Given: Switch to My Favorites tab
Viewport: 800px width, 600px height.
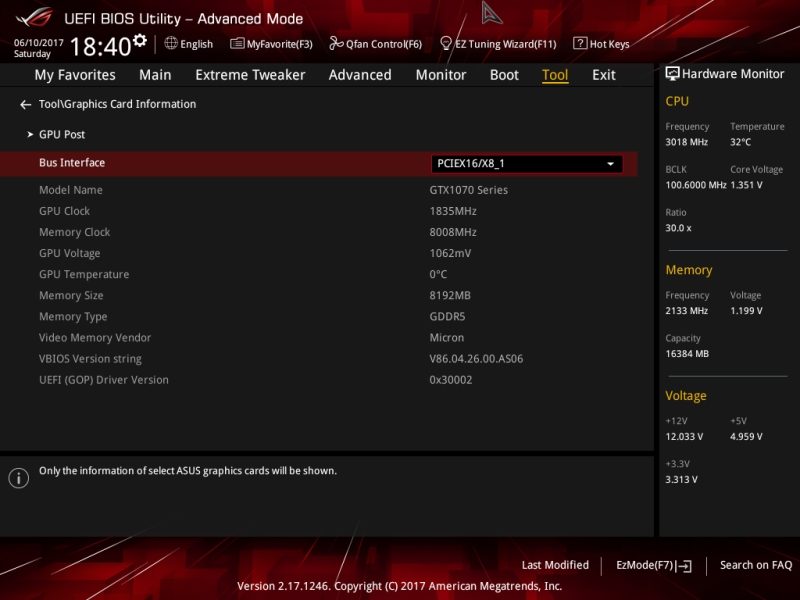Looking at the screenshot, I should coord(75,75).
